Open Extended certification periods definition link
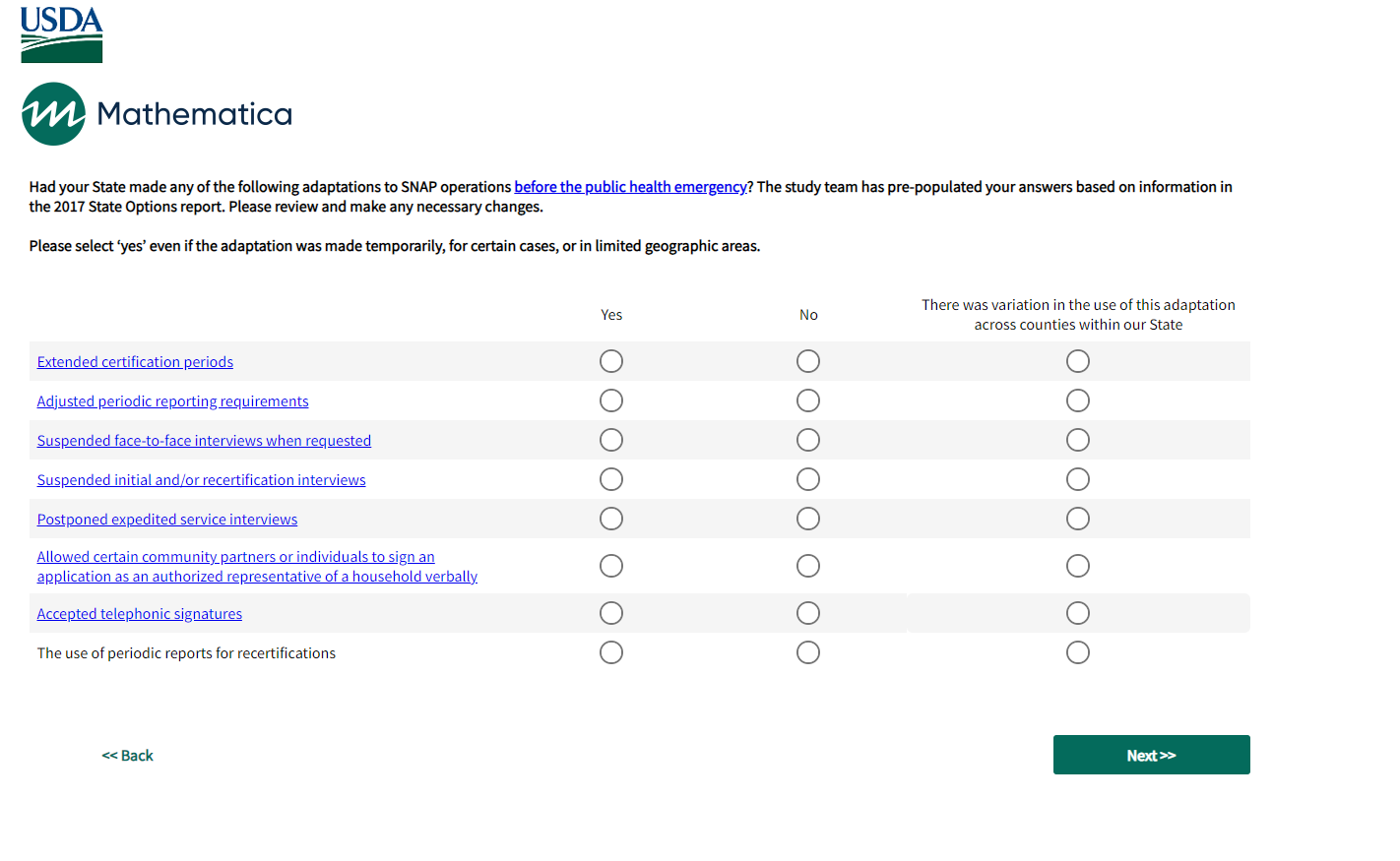 coord(135,362)
